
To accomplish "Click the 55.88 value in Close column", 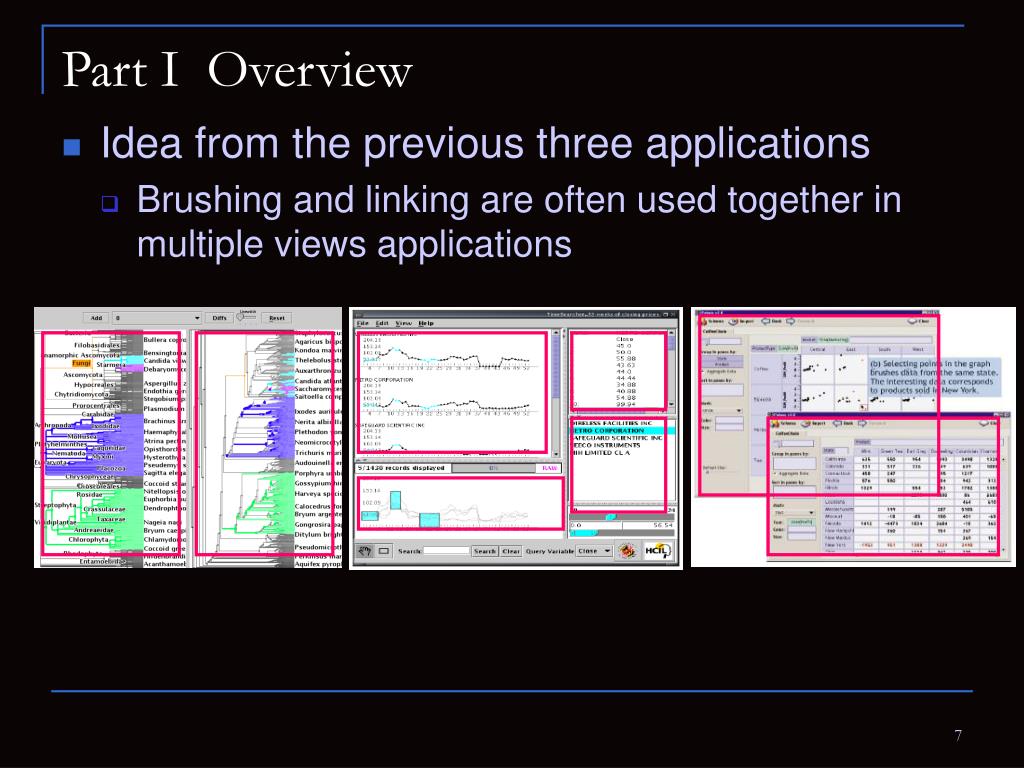I will [x=626, y=359].
